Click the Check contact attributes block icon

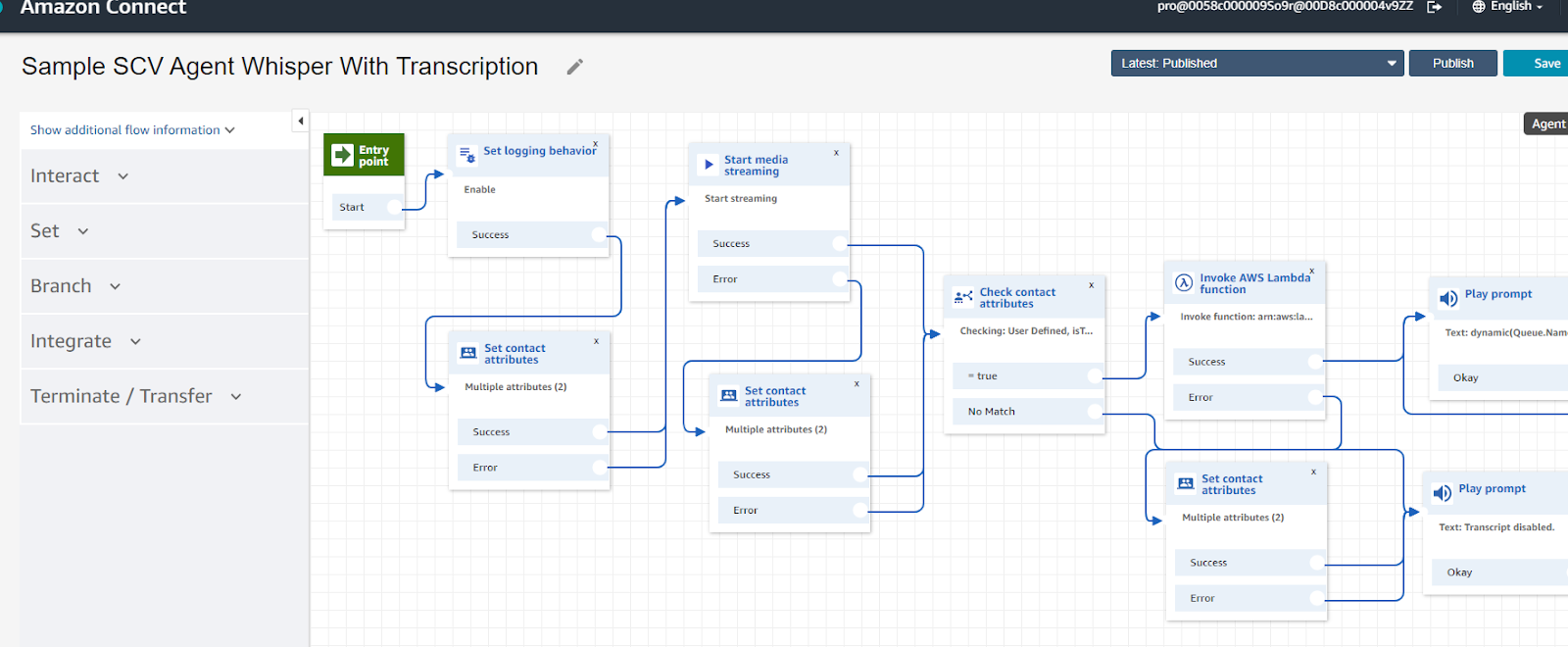pos(963,297)
